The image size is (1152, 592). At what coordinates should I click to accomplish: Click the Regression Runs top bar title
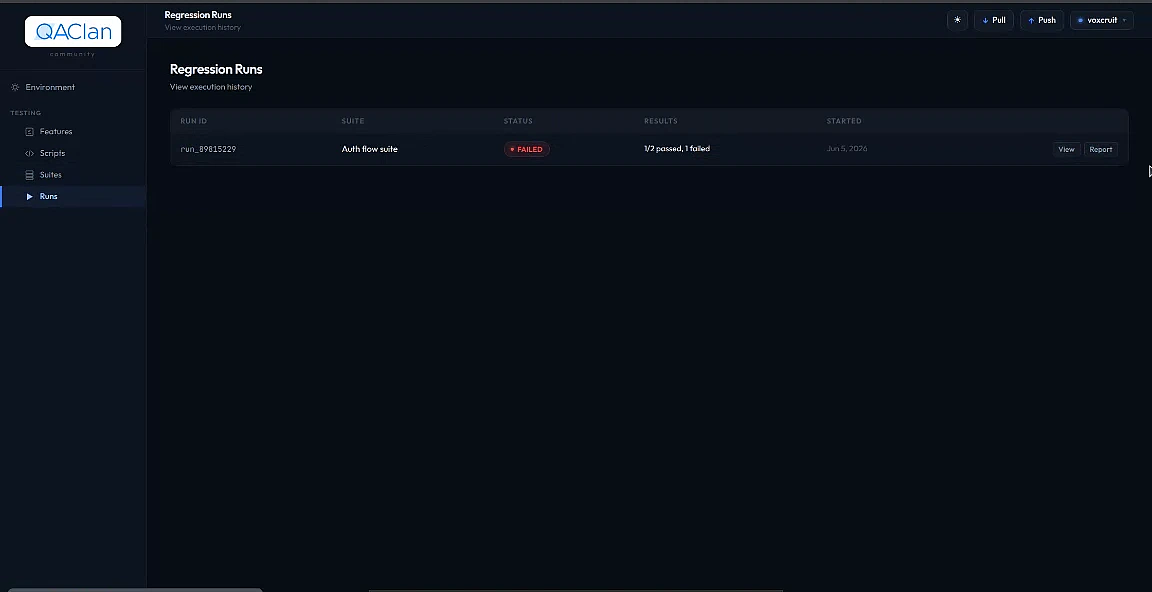[x=198, y=15]
